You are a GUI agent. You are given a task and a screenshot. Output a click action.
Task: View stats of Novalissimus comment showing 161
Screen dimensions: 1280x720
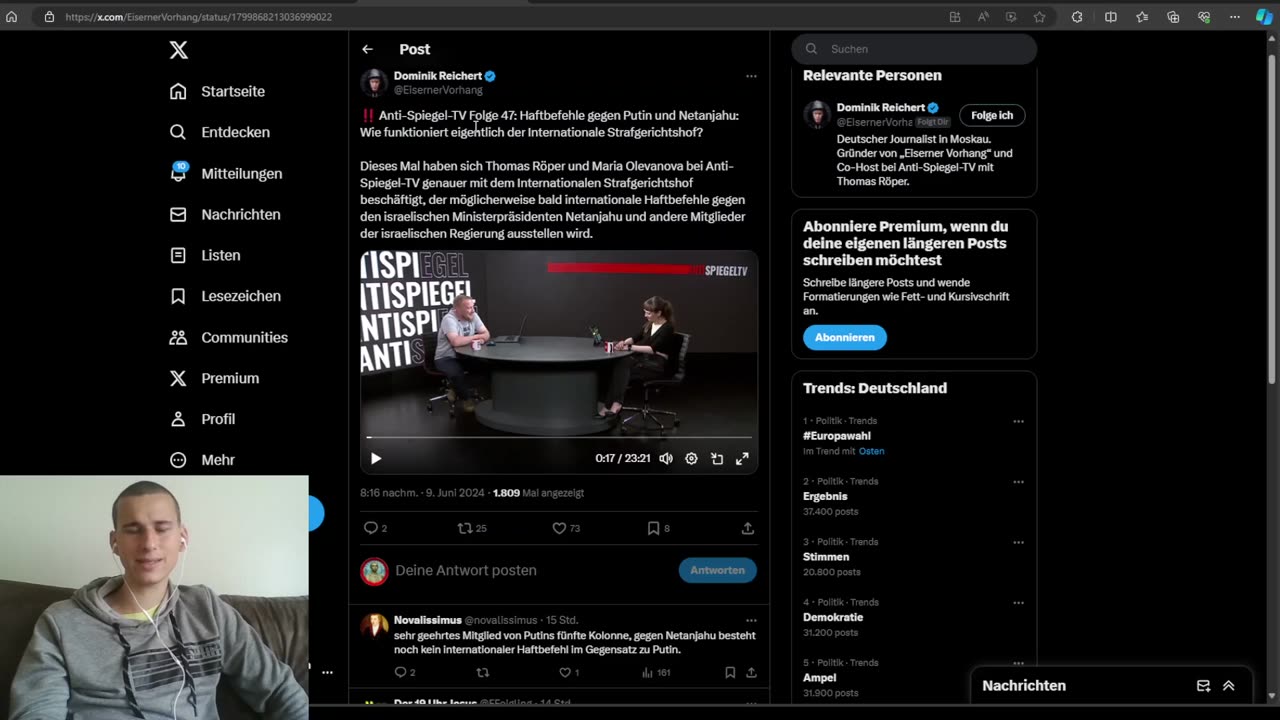[x=654, y=673]
